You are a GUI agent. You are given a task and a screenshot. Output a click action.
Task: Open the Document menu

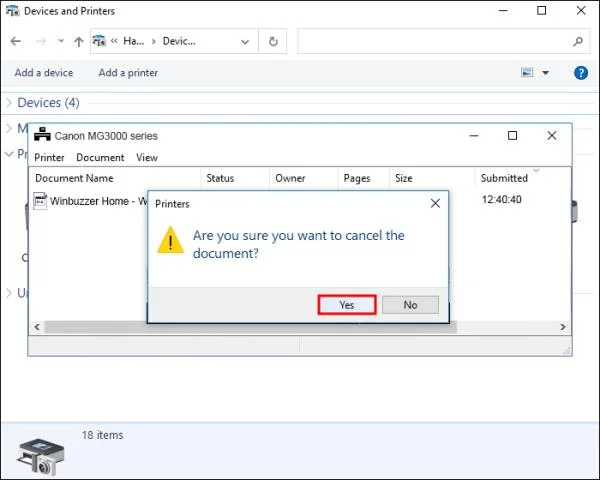pos(100,157)
